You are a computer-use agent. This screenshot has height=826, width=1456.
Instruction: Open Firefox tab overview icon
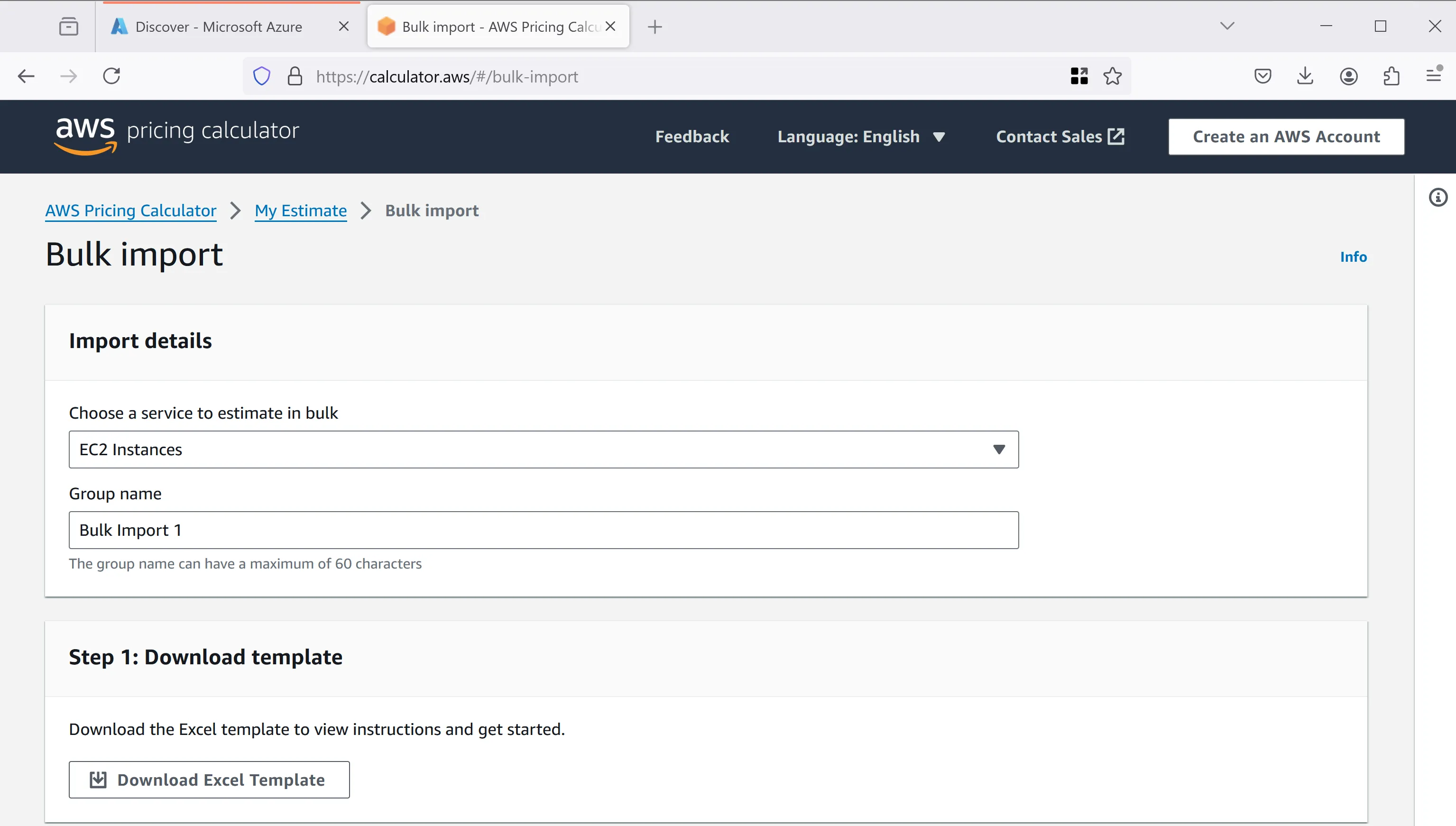pyautogui.click(x=69, y=27)
